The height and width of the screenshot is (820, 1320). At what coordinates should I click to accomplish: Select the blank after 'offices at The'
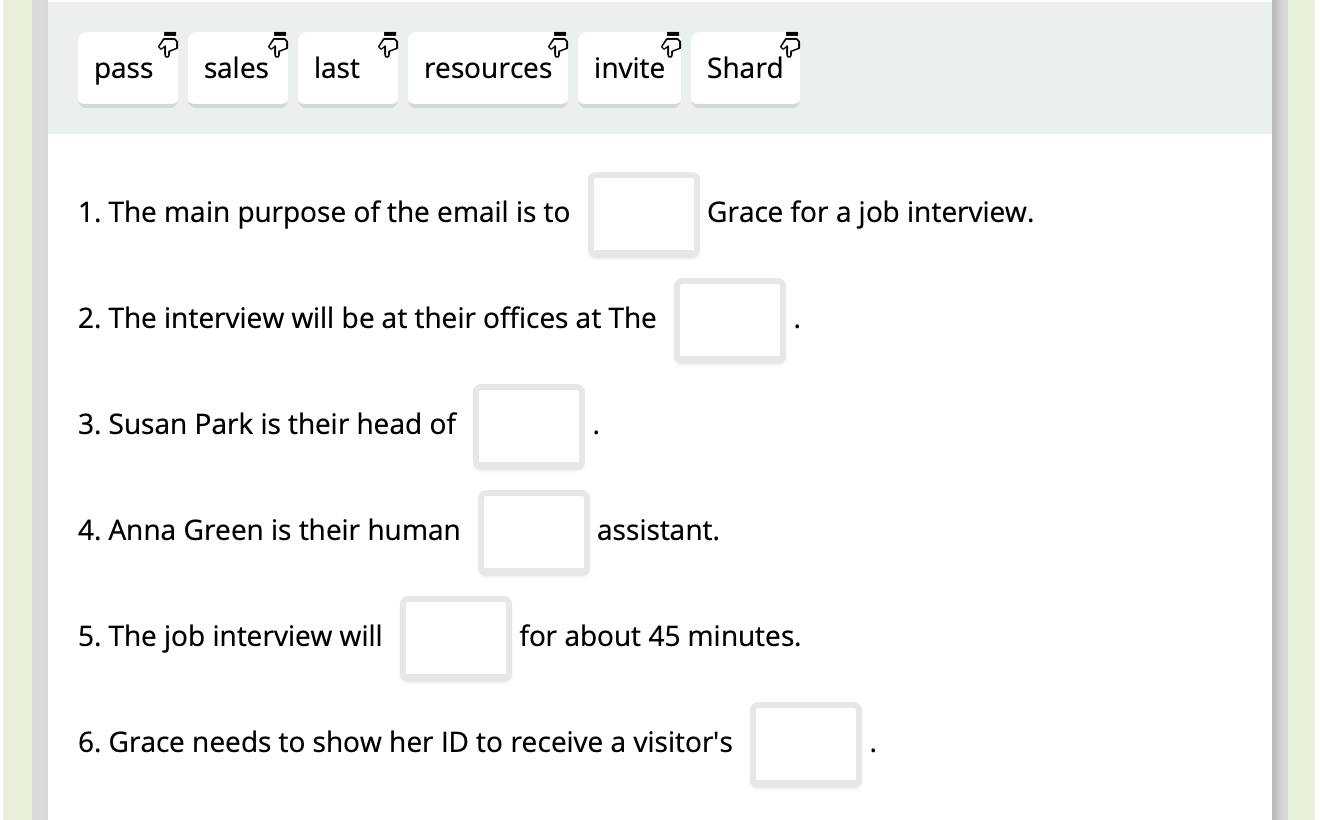point(729,320)
